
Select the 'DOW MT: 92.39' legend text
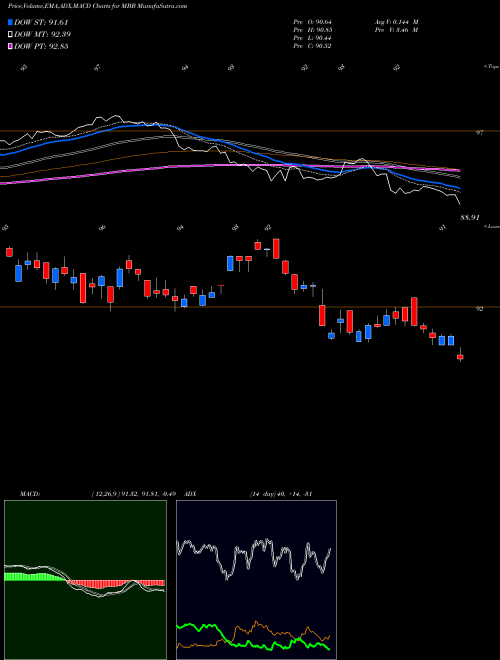click(x=42, y=34)
